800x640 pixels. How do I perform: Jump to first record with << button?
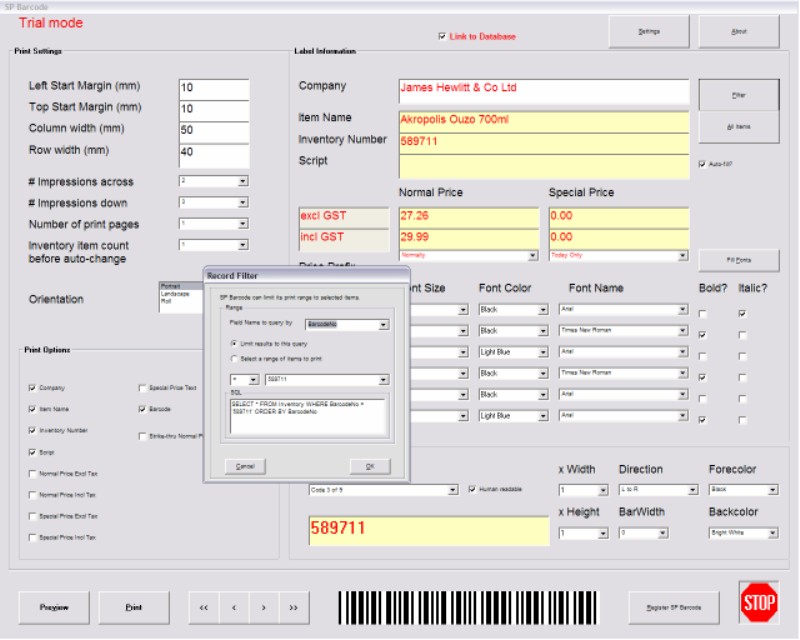(x=204, y=607)
